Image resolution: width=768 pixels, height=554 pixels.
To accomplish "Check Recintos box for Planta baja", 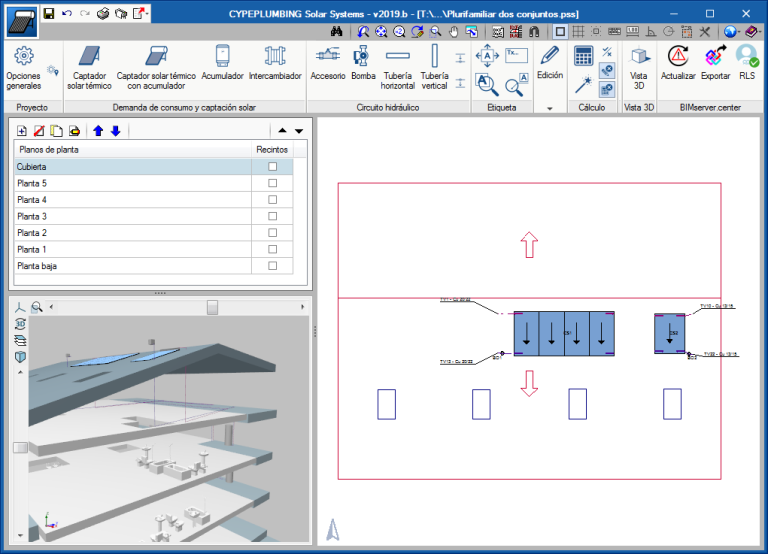I will [x=272, y=266].
